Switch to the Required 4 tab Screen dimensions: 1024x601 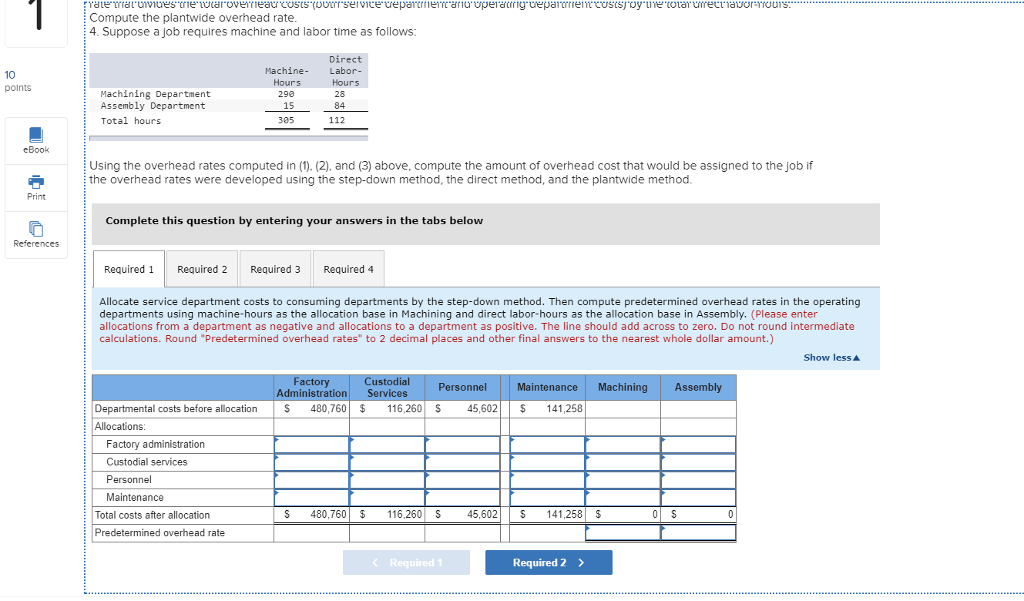[x=348, y=268]
